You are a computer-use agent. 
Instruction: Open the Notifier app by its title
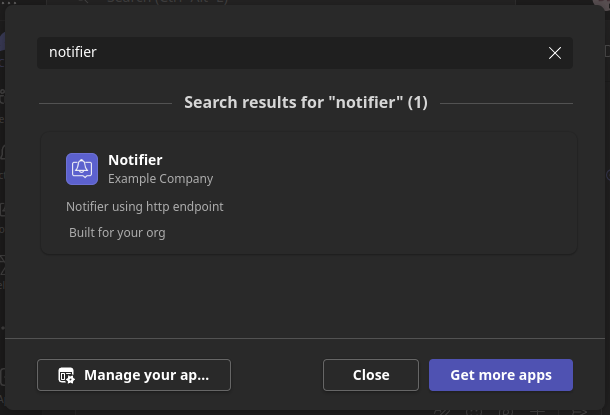pyautogui.click(x=135, y=160)
